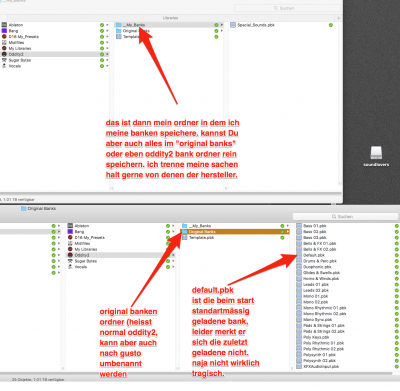Image resolution: width=400 pixels, height=391 pixels.
Task: Select purple Bang icon in upper window
Action: click(x=4, y=31)
